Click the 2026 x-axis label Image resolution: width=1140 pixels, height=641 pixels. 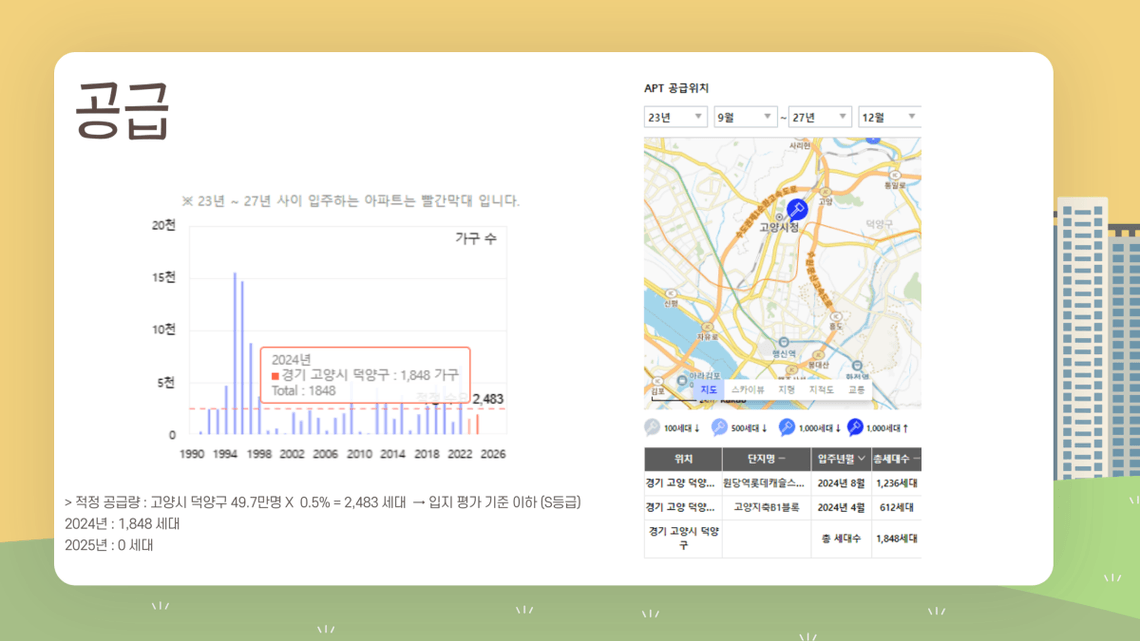[493, 454]
